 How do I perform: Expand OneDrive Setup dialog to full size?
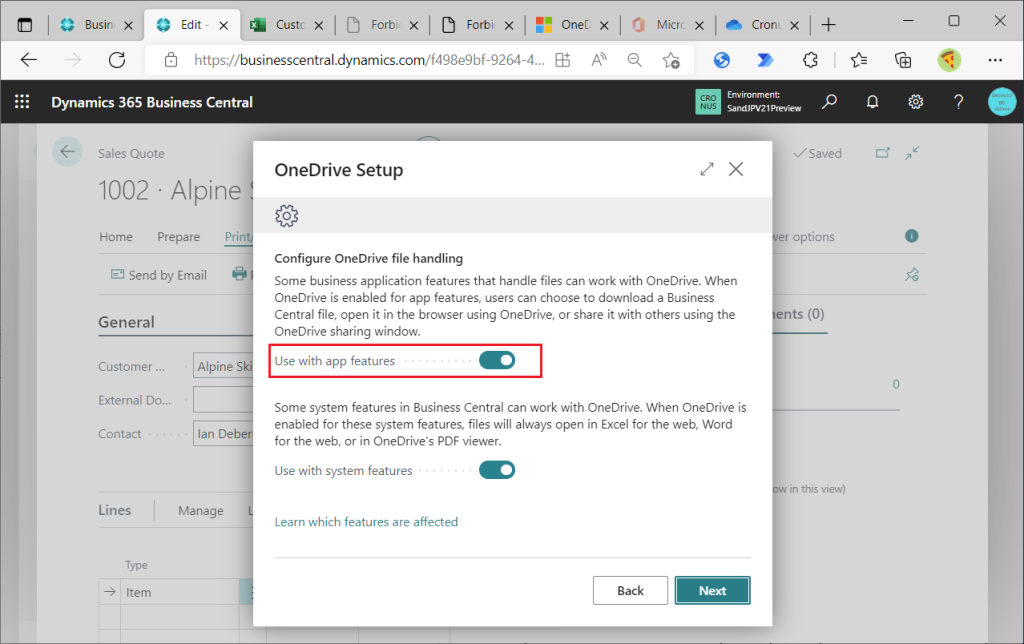pyautogui.click(x=707, y=169)
